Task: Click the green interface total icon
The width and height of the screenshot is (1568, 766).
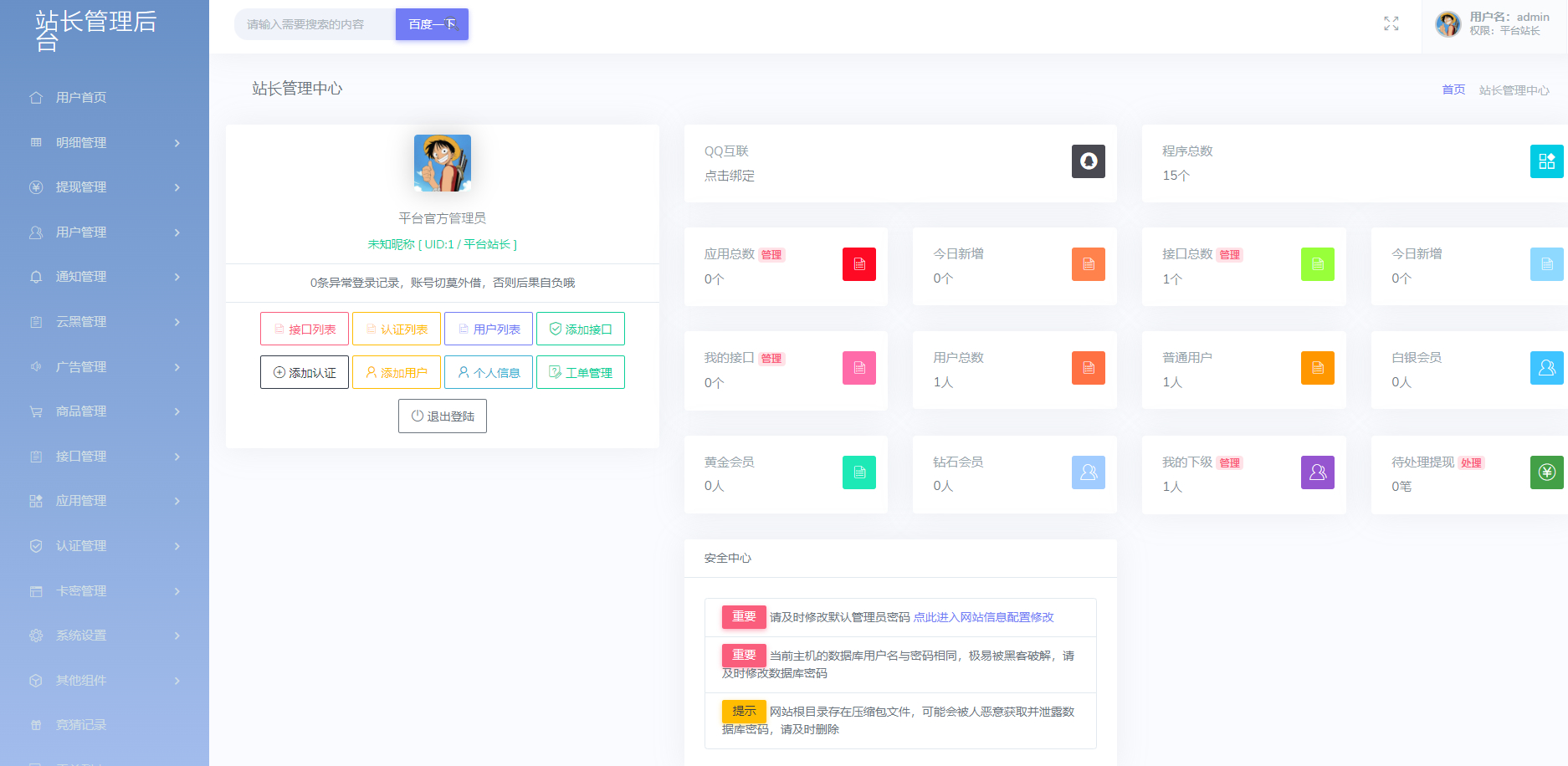Action: 1317,264
